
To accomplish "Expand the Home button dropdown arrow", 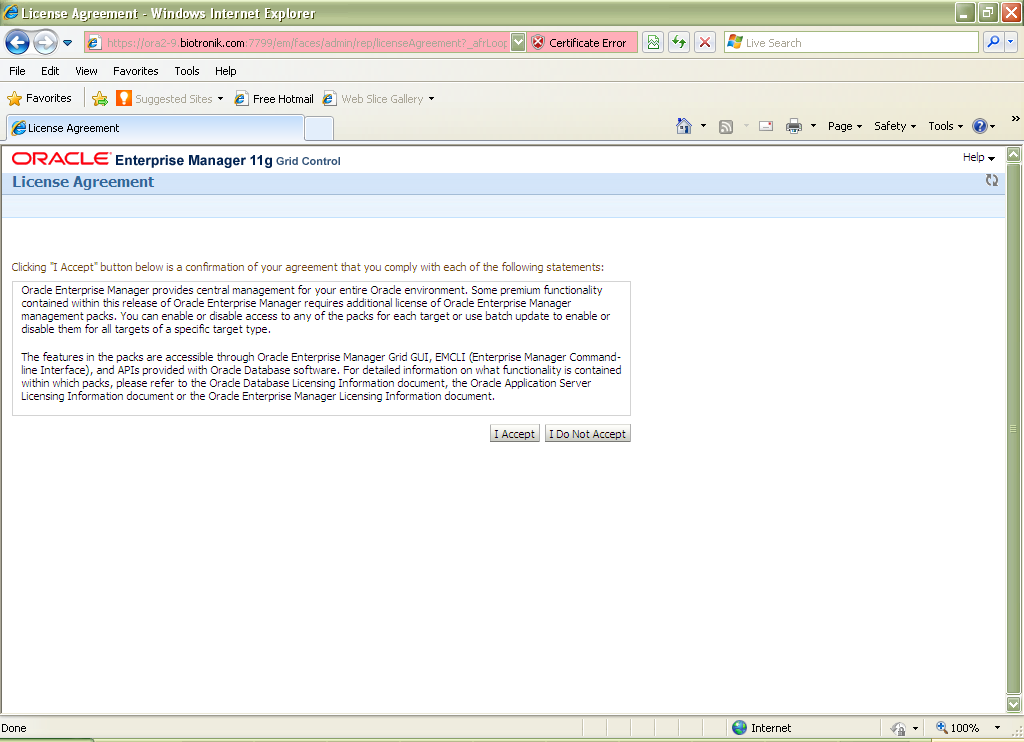I will click(x=703, y=126).
